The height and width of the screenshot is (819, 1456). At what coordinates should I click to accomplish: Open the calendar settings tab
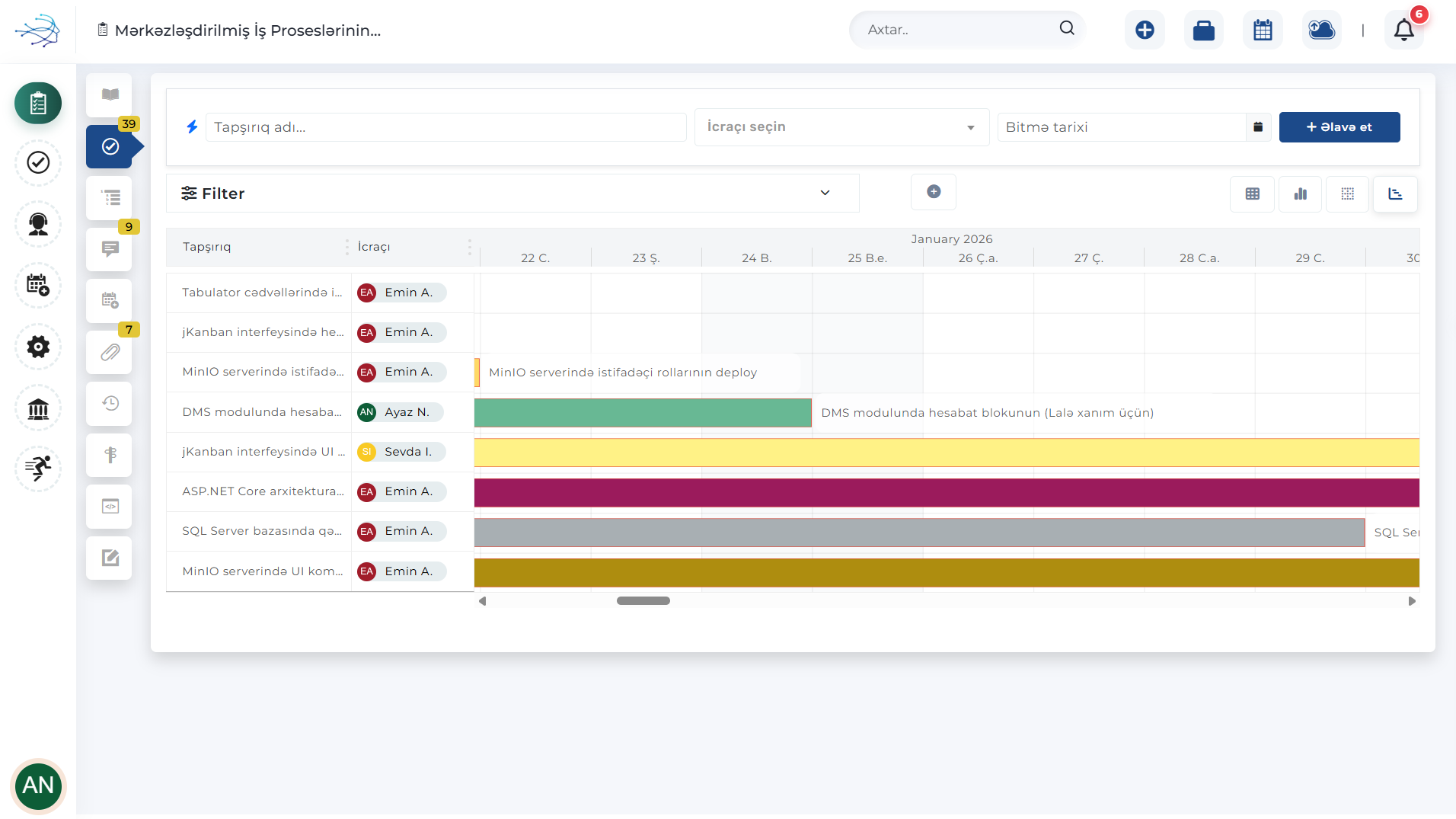point(110,301)
